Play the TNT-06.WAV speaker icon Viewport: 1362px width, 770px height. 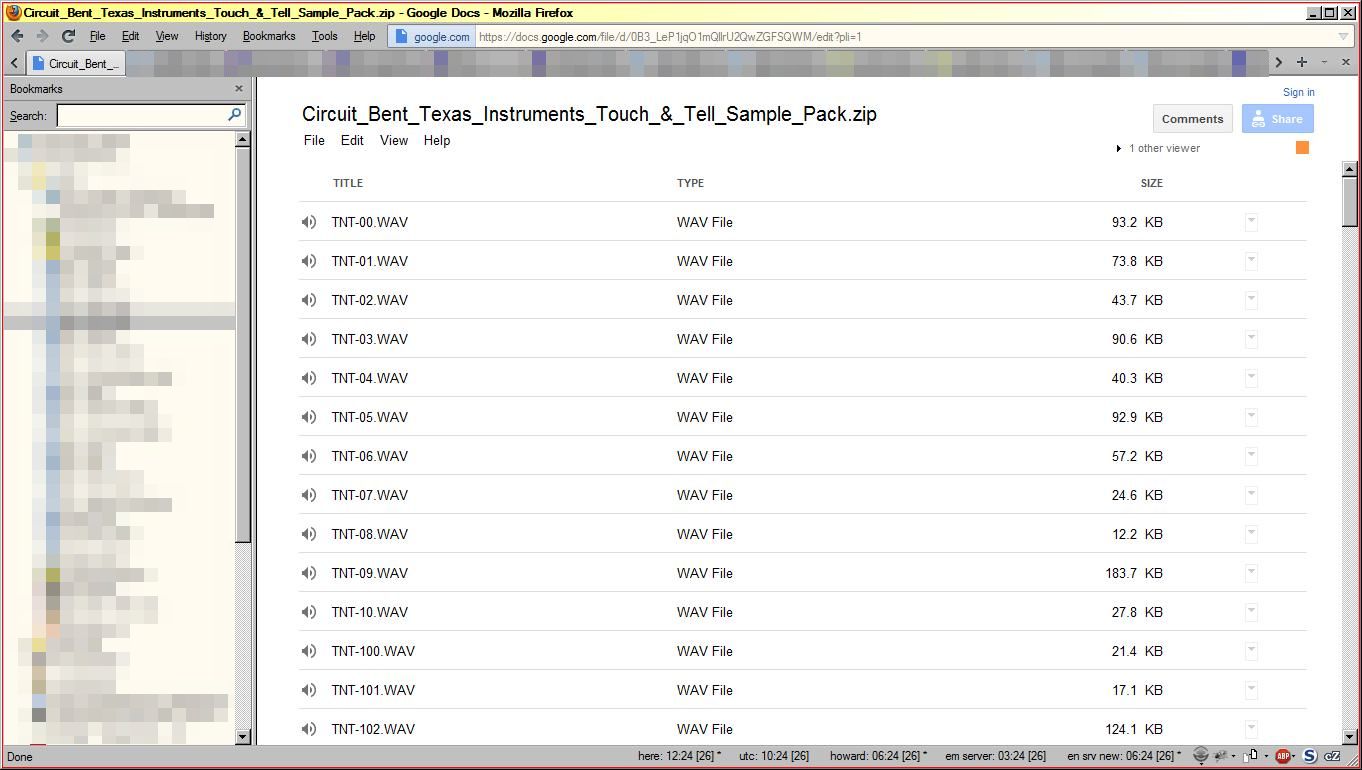click(x=309, y=456)
